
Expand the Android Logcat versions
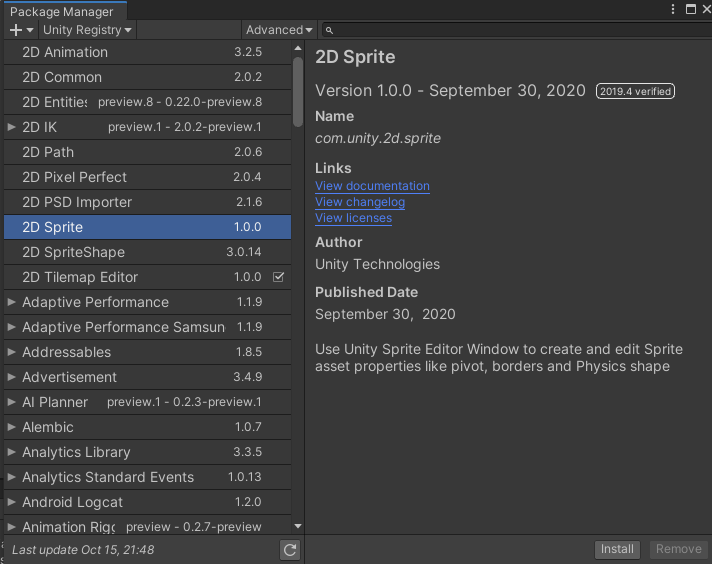[x=12, y=502]
